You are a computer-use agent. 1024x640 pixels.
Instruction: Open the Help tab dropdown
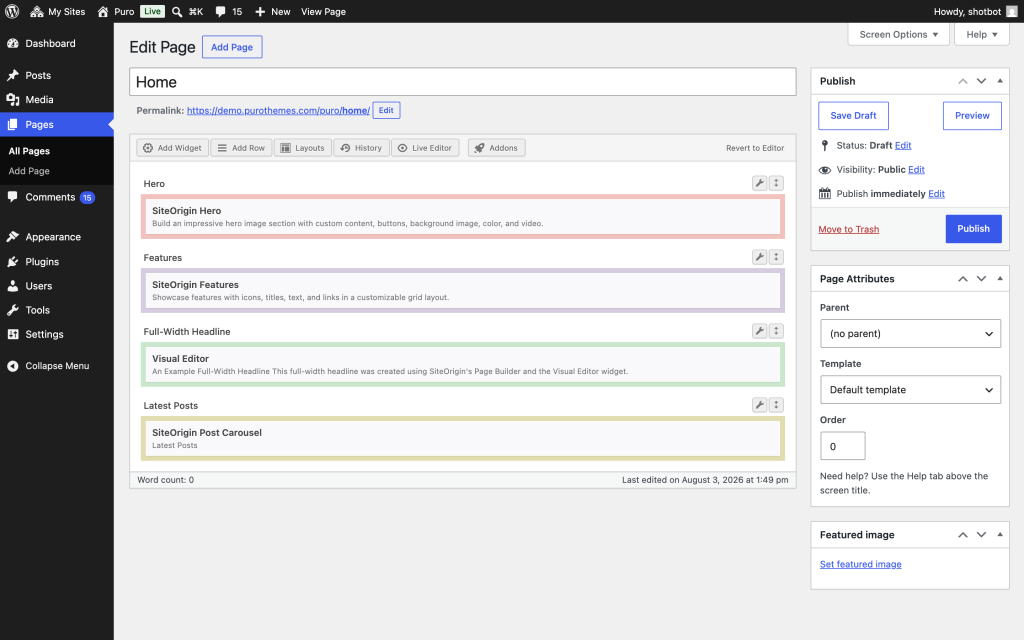tap(982, 35)
